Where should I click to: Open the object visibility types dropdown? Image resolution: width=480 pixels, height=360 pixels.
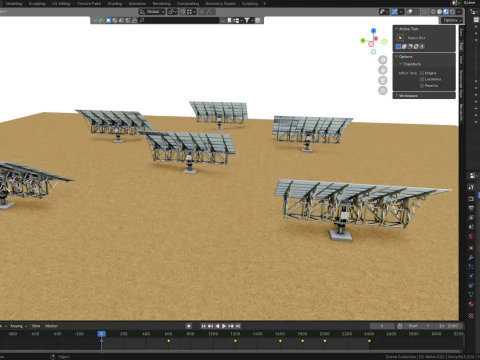click(384, 12)
